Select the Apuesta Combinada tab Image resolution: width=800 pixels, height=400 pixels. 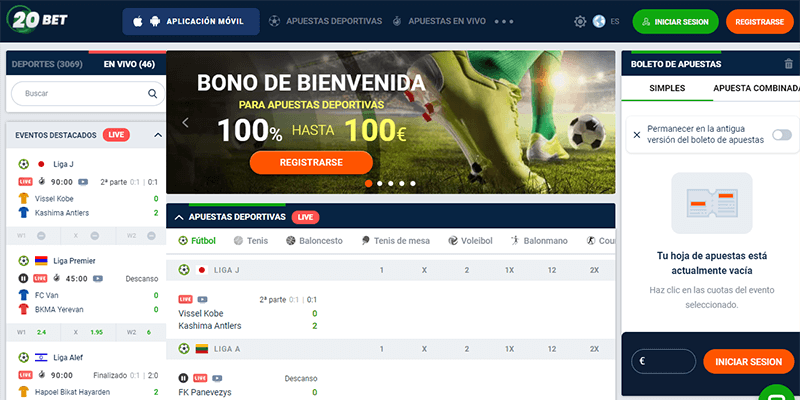tap(756, 88)
